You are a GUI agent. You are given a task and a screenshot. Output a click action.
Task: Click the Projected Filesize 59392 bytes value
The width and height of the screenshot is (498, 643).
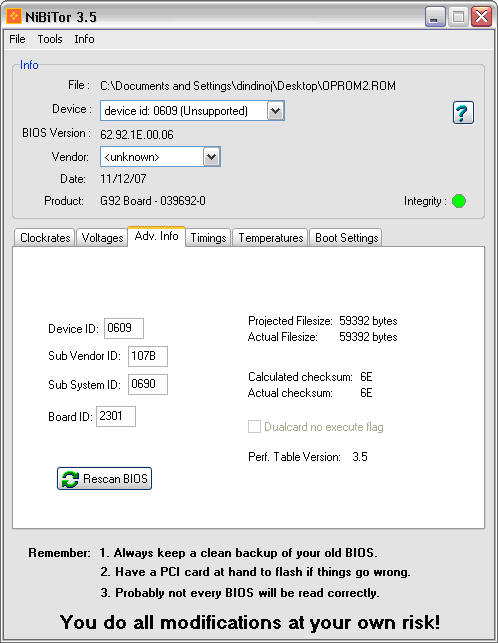tap(368, 321)
